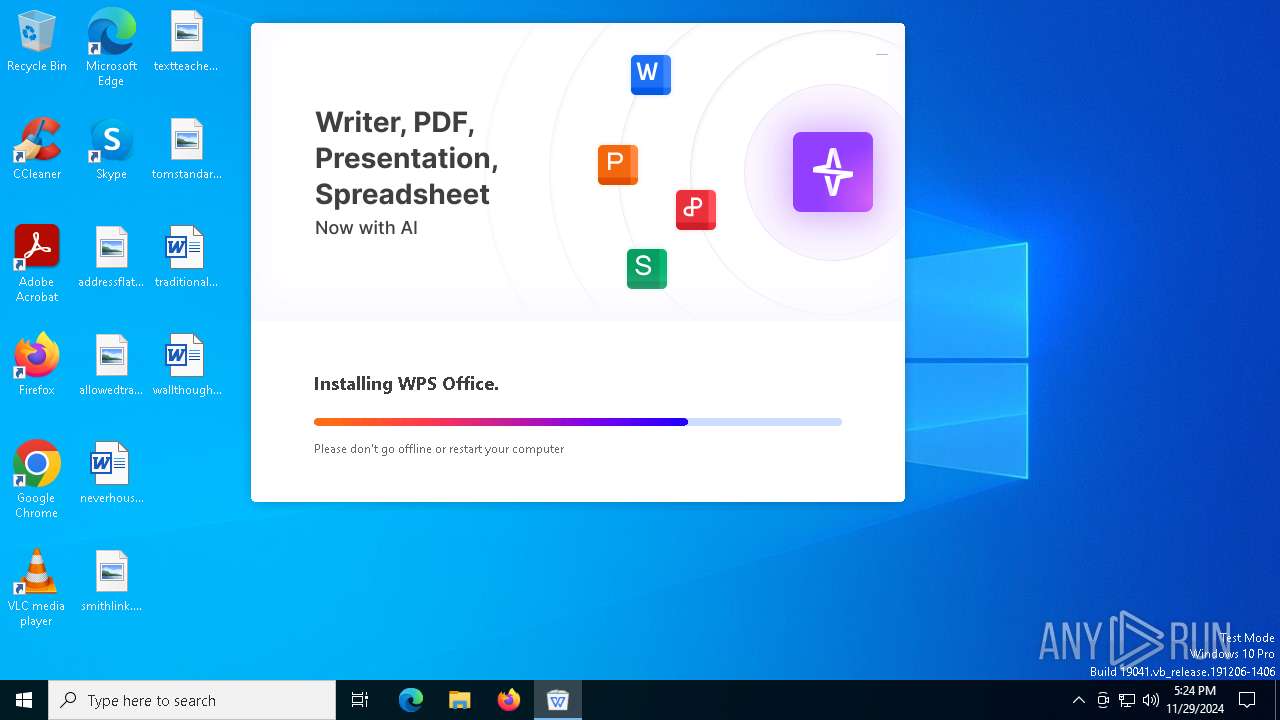Click the Meet Now tray icon

1103,700
